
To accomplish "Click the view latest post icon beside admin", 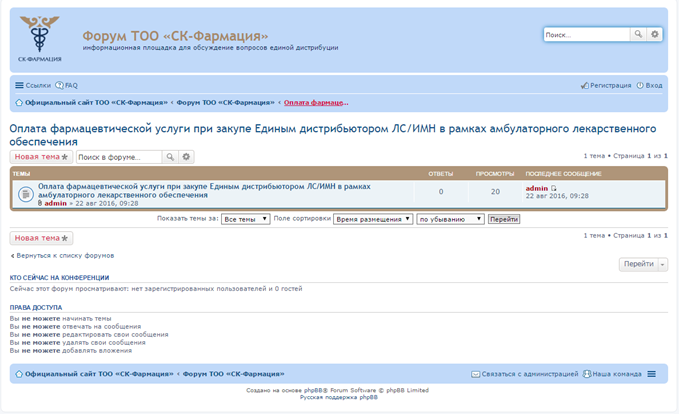I will pyautogui.click(x=553, y=188).
